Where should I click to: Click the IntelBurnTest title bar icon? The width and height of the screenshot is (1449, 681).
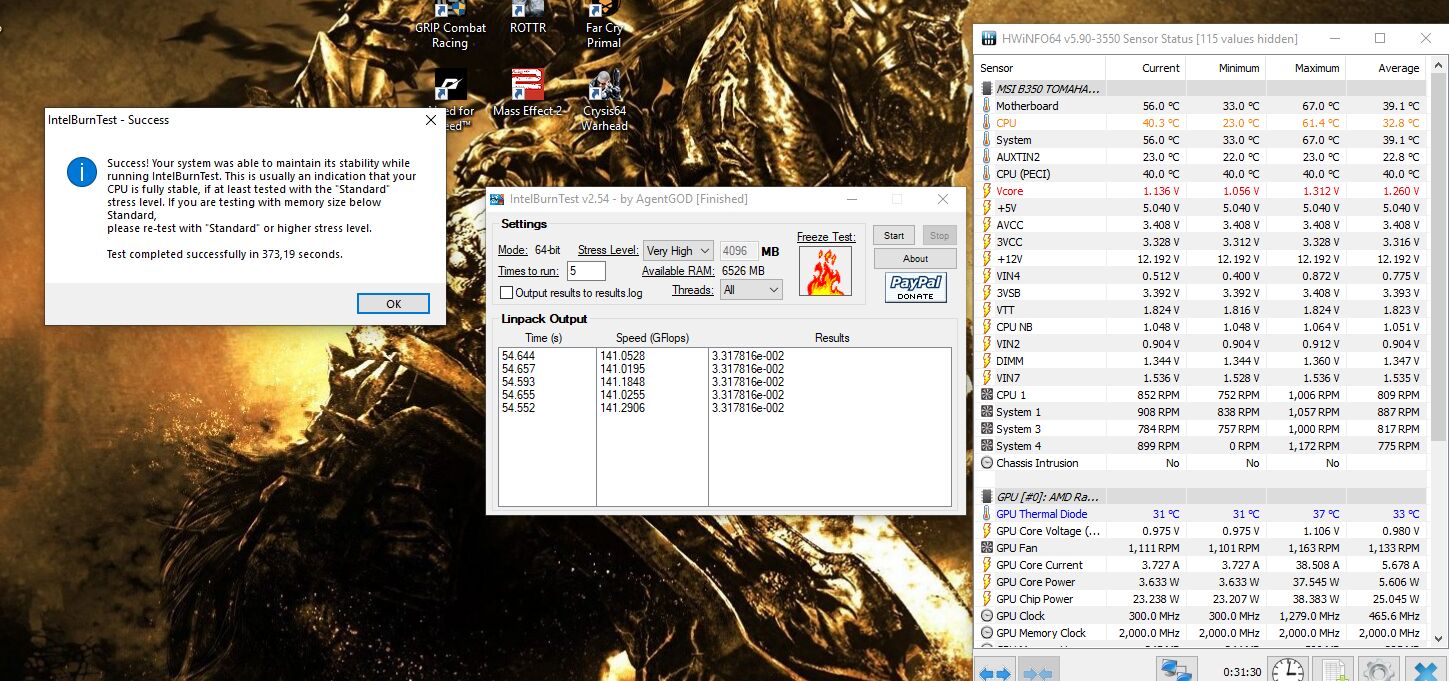(x=498, y=199)
